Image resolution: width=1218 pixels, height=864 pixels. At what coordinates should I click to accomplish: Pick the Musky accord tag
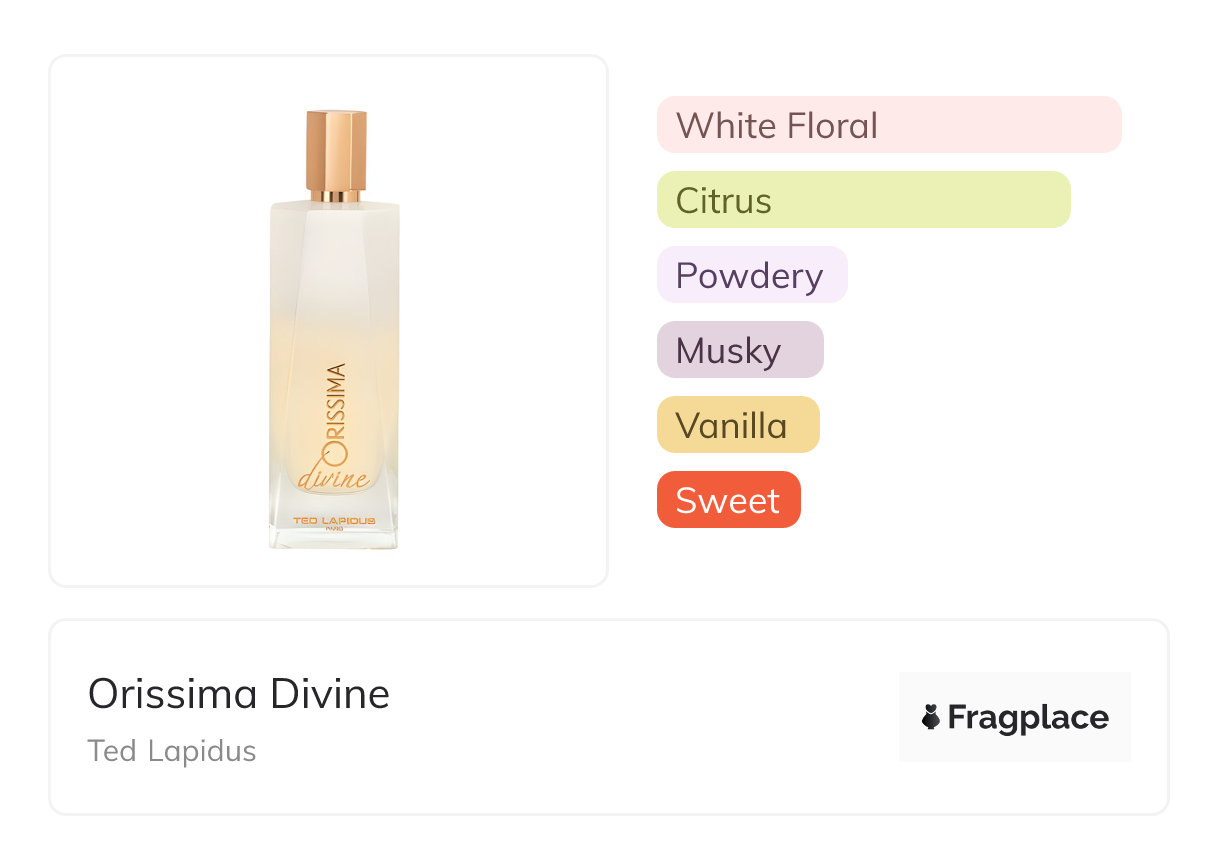pyautogui.click(x=729, y=350)
